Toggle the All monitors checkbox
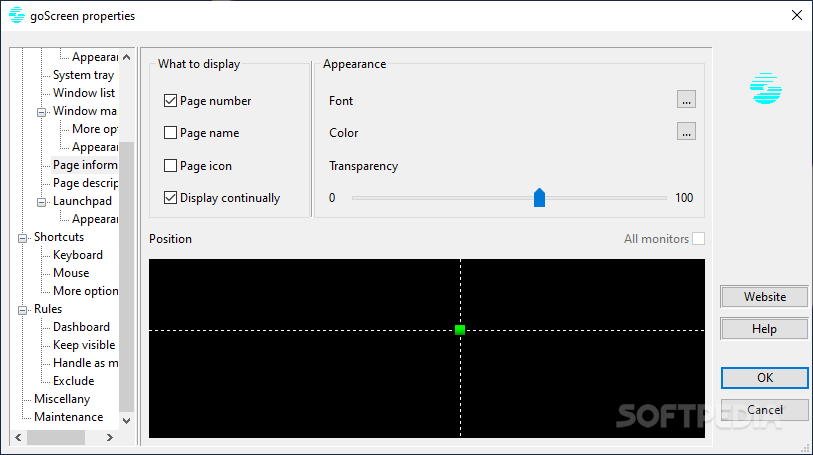Screen dimensions: 813x455 tap(698, 238)
